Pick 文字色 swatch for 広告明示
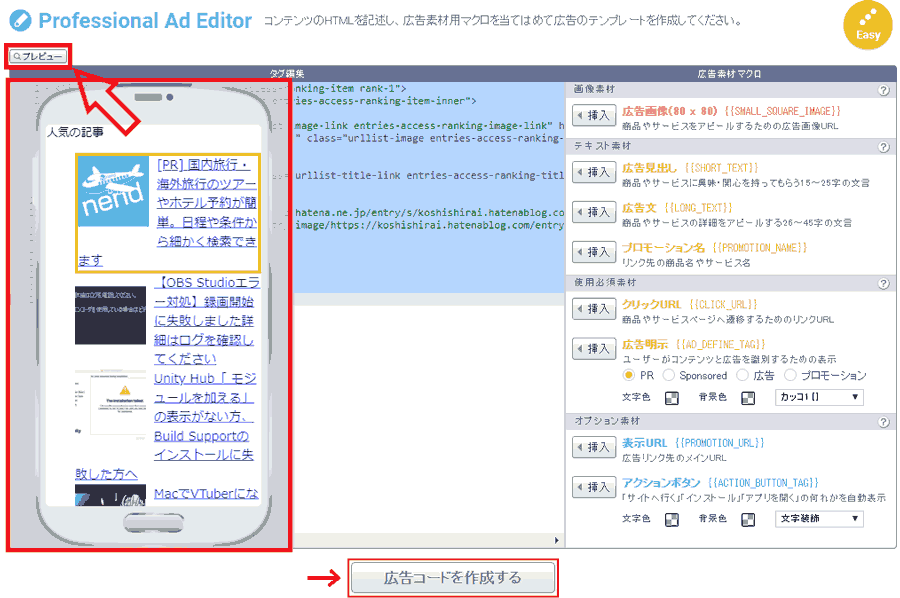 672,398
